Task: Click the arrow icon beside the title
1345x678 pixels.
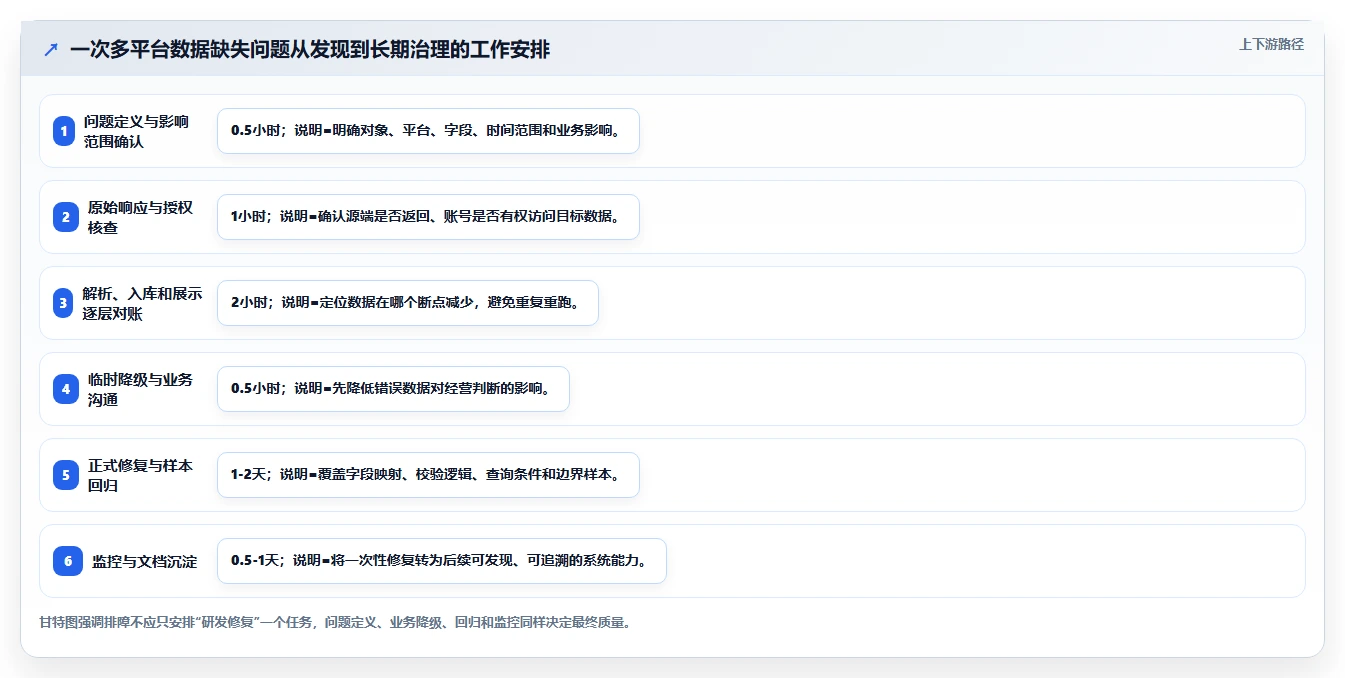Action: (x=51, y=50)
